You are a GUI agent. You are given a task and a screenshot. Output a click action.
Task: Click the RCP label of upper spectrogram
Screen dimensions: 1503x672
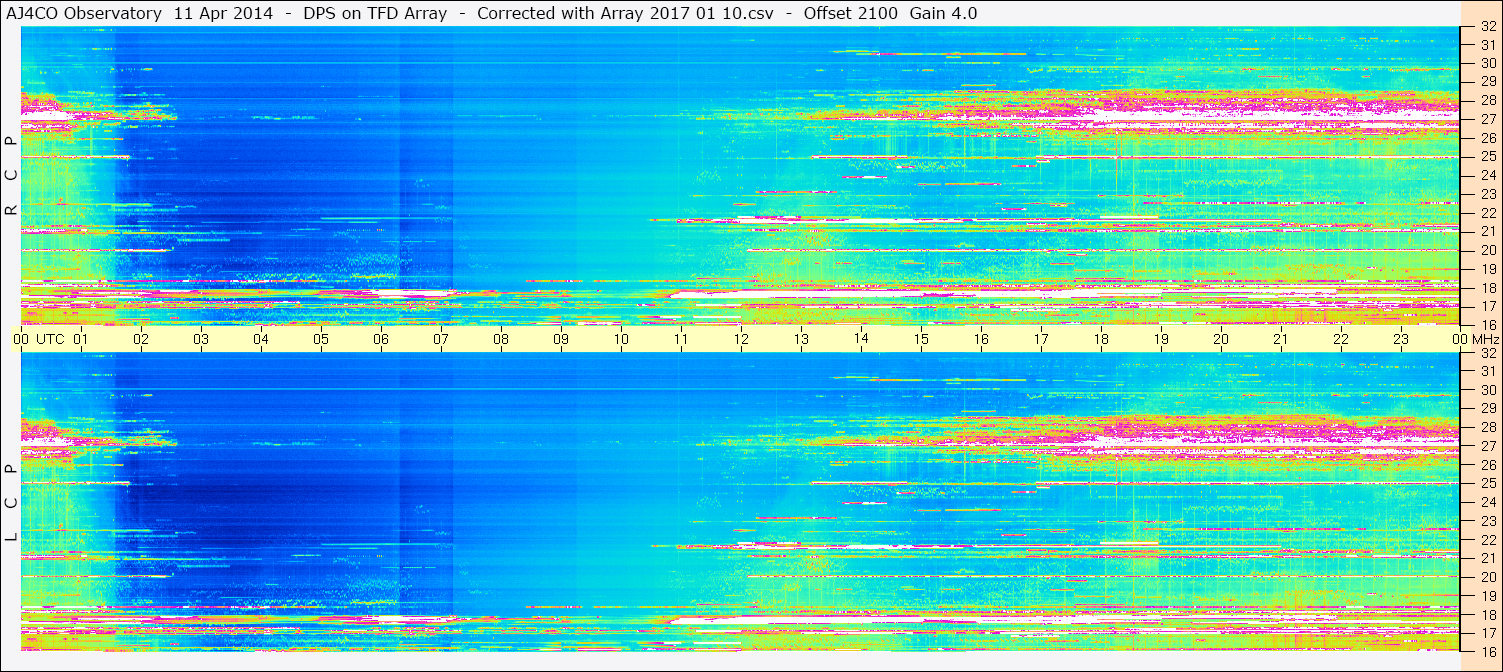(x=11, y=176)
